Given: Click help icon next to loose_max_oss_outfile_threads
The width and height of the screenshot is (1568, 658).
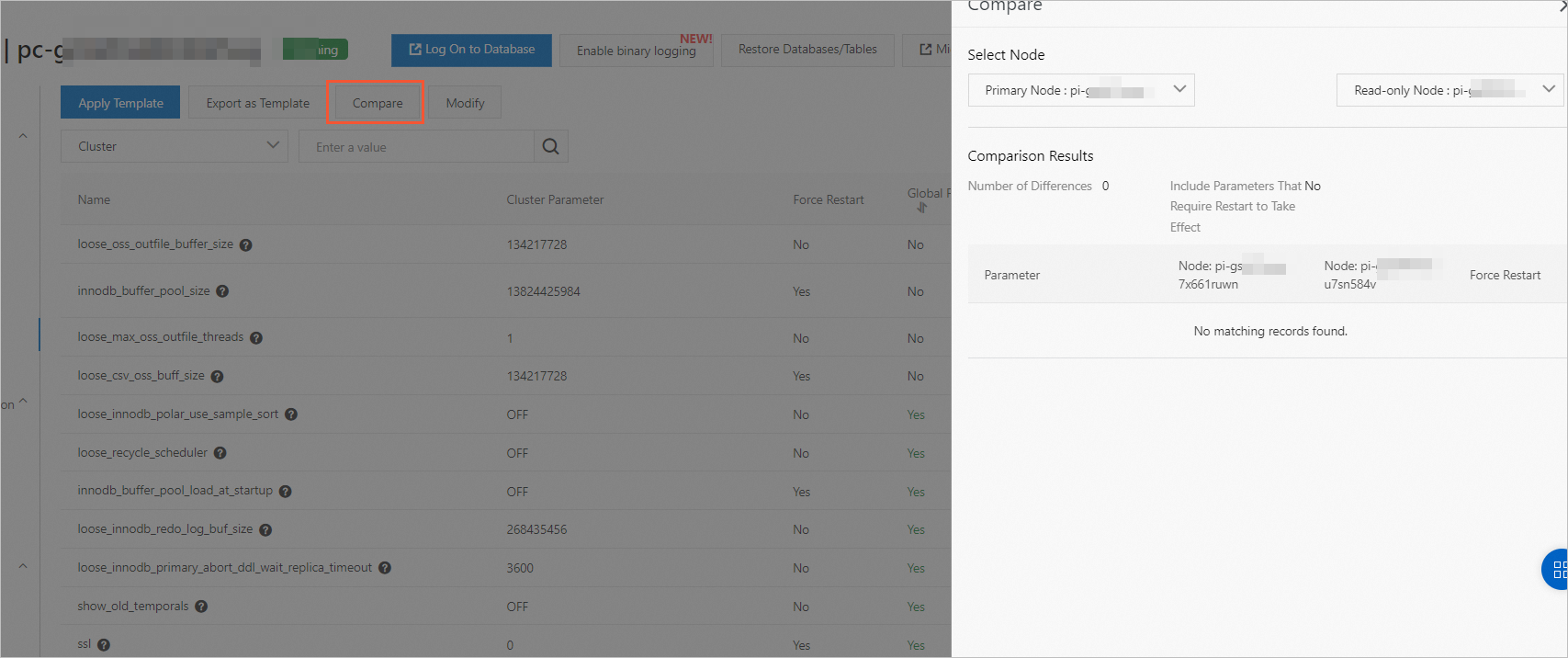Looking at the screenshot, I should point(256,338).
